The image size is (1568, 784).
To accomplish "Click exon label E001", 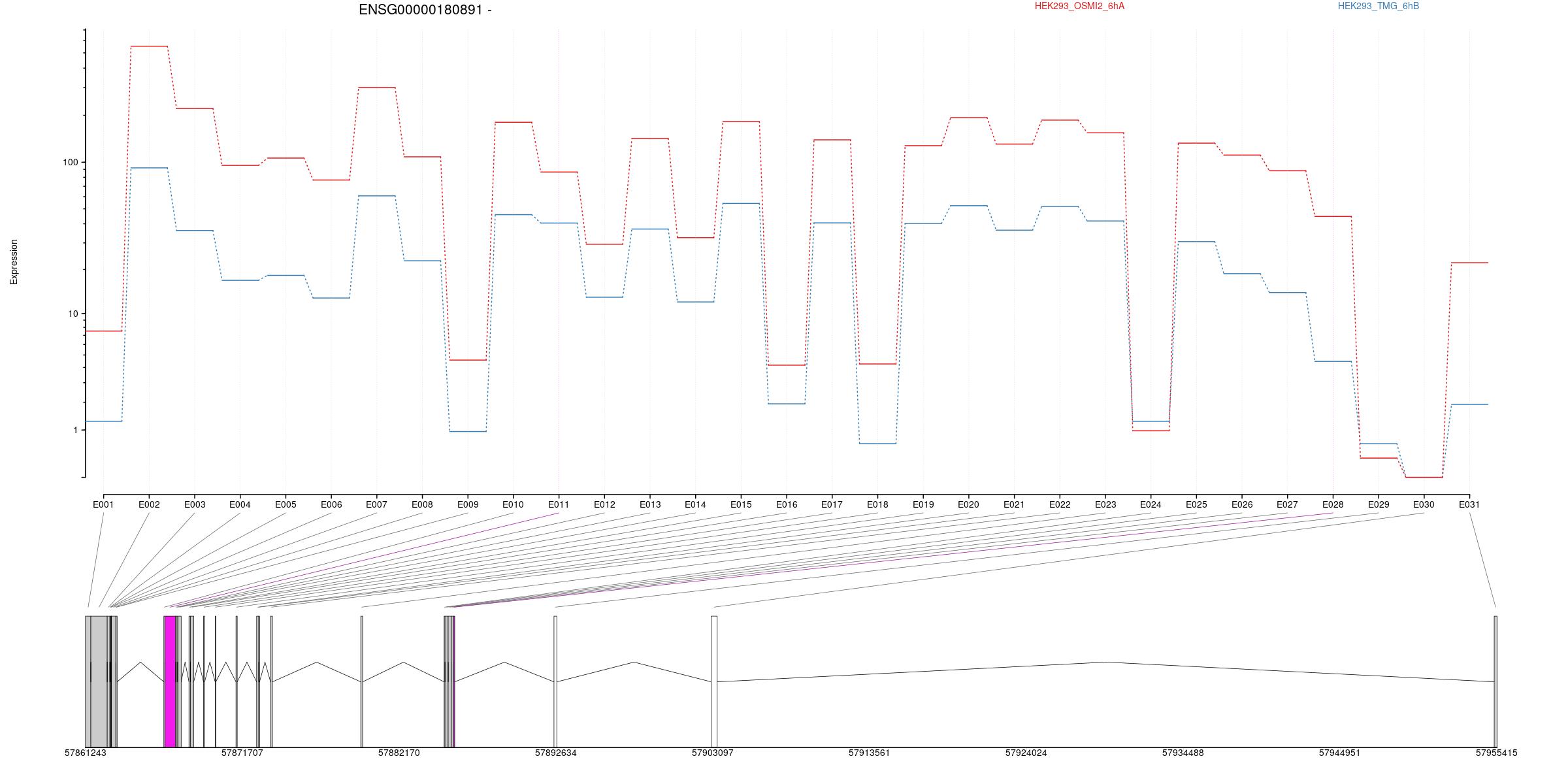I will (x=103, y=504).
